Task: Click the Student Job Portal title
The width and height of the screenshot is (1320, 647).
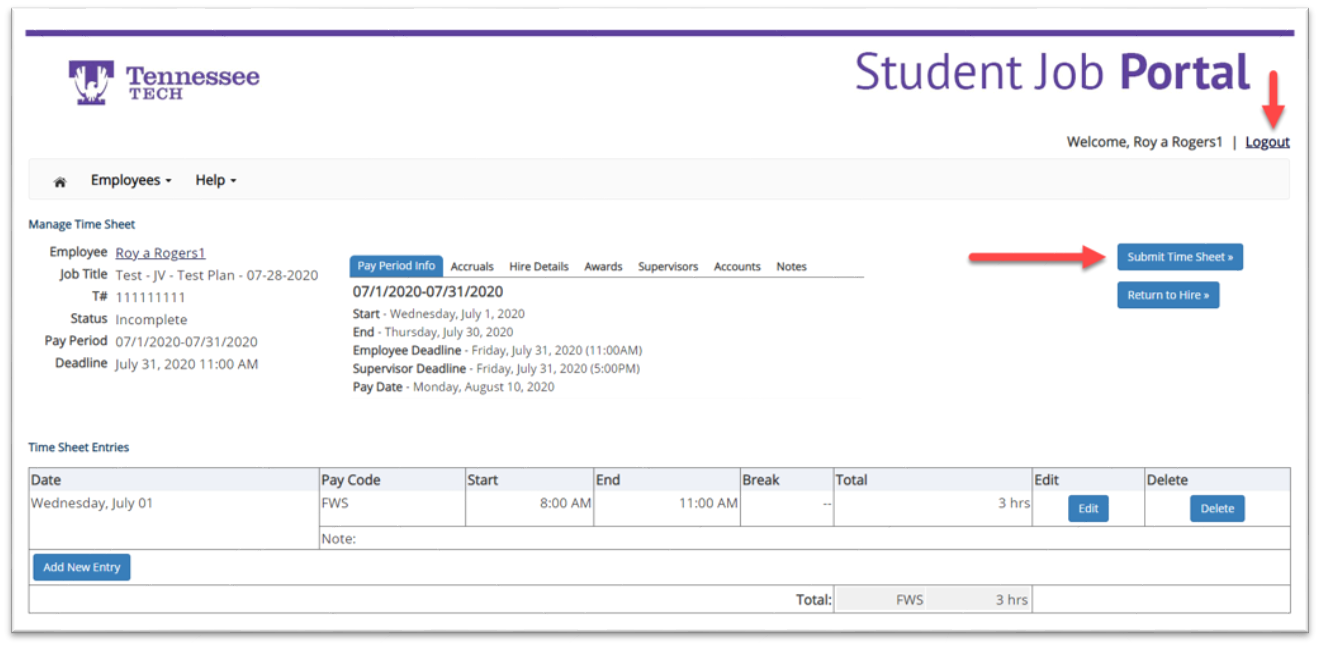Action: (x=1052, y=73)
